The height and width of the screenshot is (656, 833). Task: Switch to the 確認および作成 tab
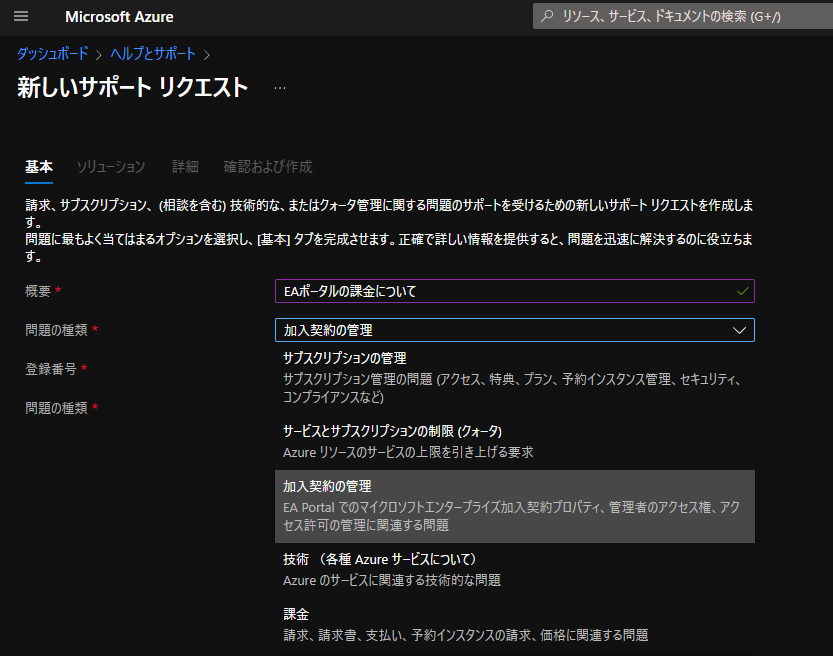point(268,167)
